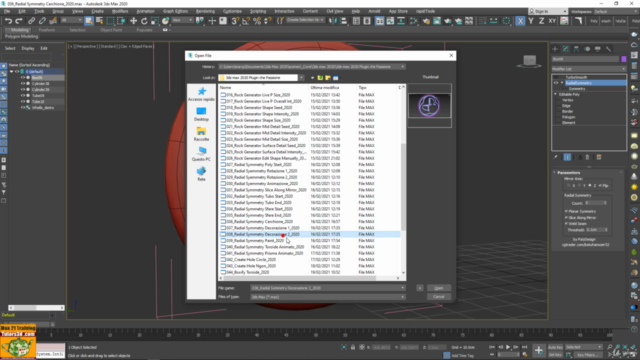The width and height of the screenshot is (640, 360).
Task: Remove modifier with trash icon
Action: tap(587, 157)
